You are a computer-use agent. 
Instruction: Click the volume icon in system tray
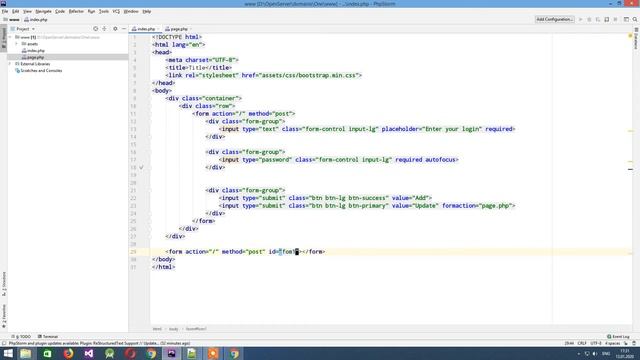(x=595, y=353)
